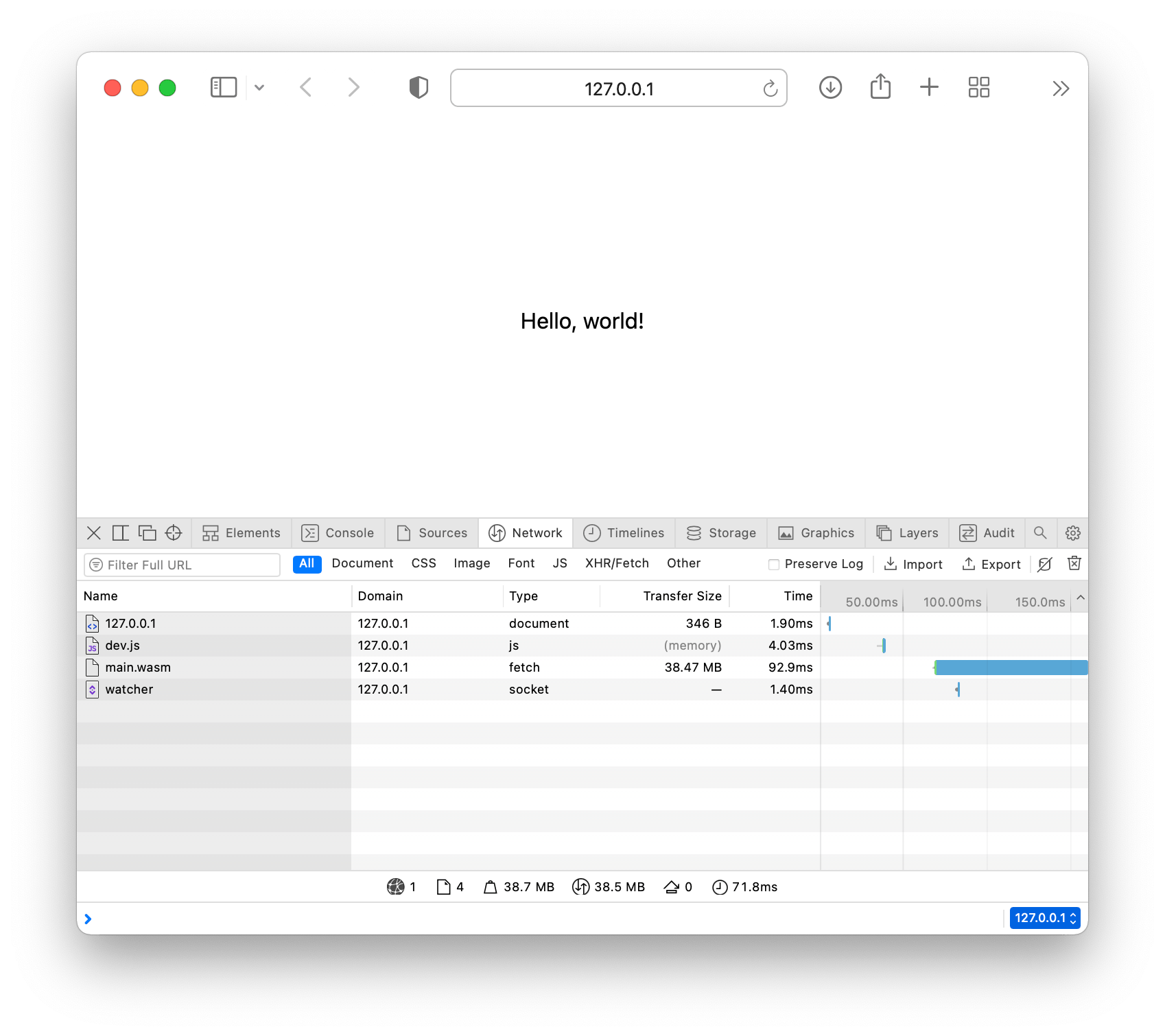Click the Export button
The width and height of the screenshot is (1165, 1036).
click(x=991, y=564)
